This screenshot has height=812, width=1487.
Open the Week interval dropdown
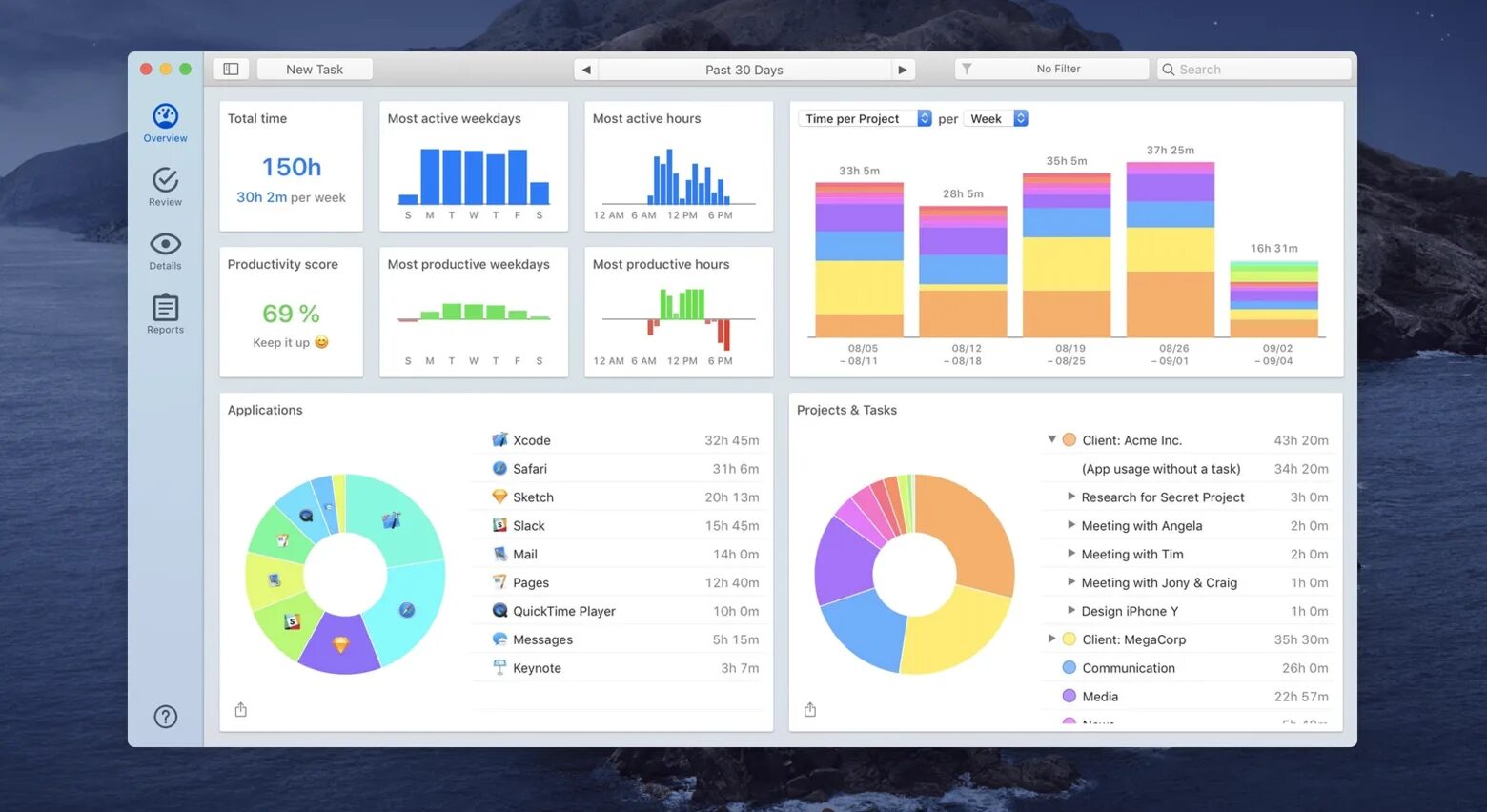pyautogui.click(x=996, y=118)
